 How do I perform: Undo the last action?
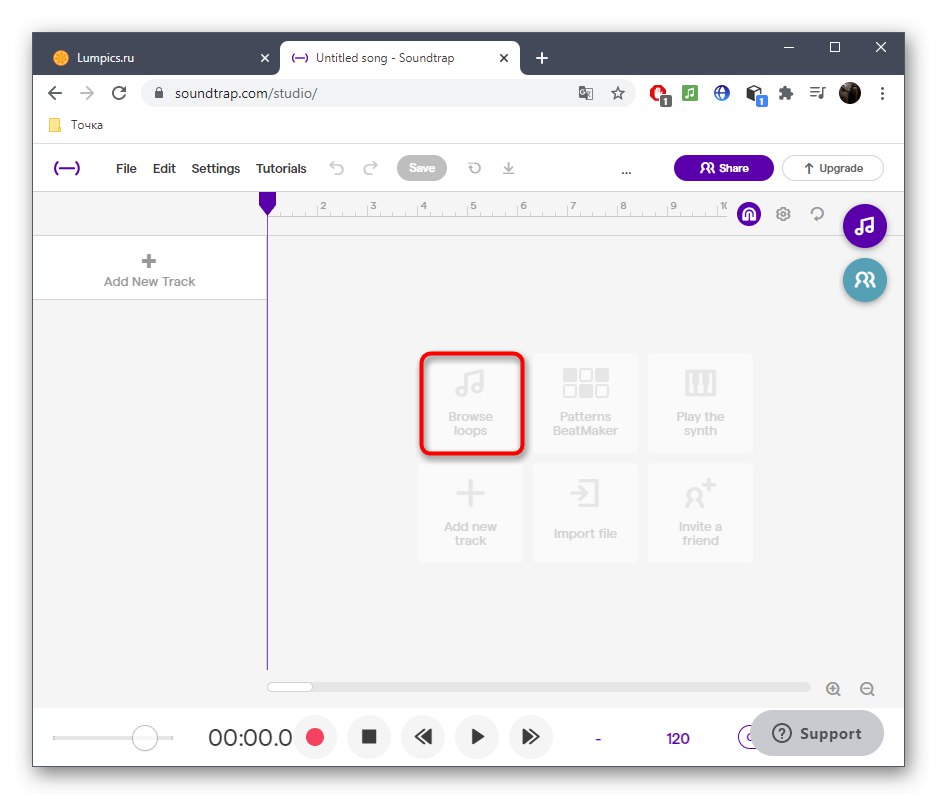[336, 169]
